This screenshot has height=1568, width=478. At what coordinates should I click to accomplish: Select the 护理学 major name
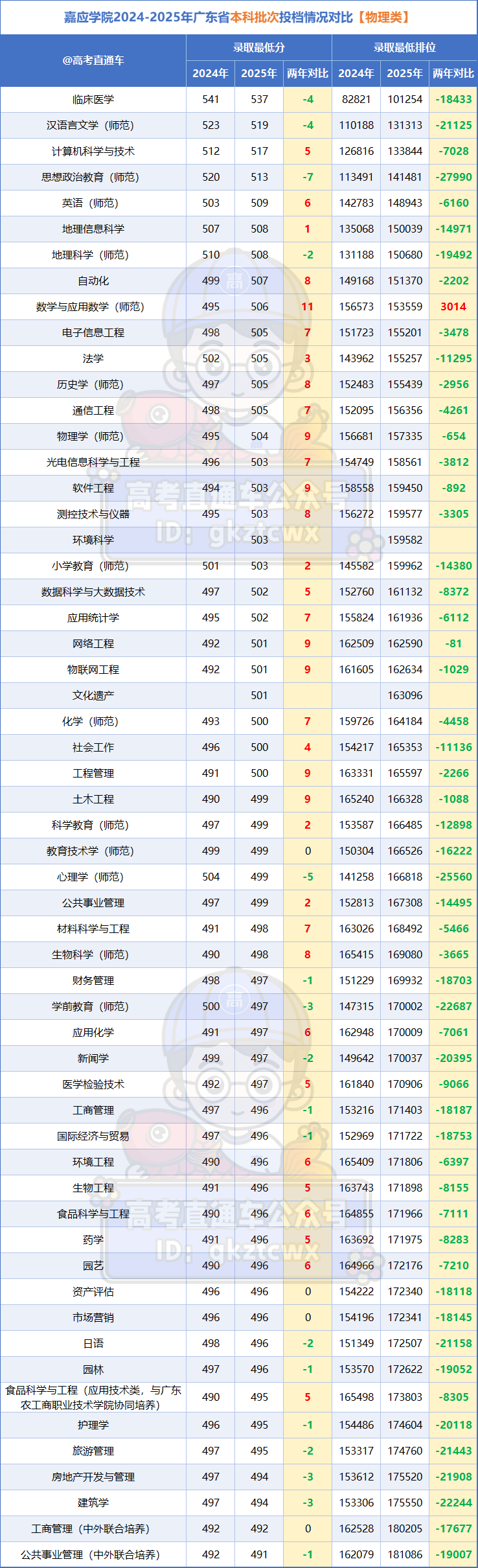pos(93,1425)
